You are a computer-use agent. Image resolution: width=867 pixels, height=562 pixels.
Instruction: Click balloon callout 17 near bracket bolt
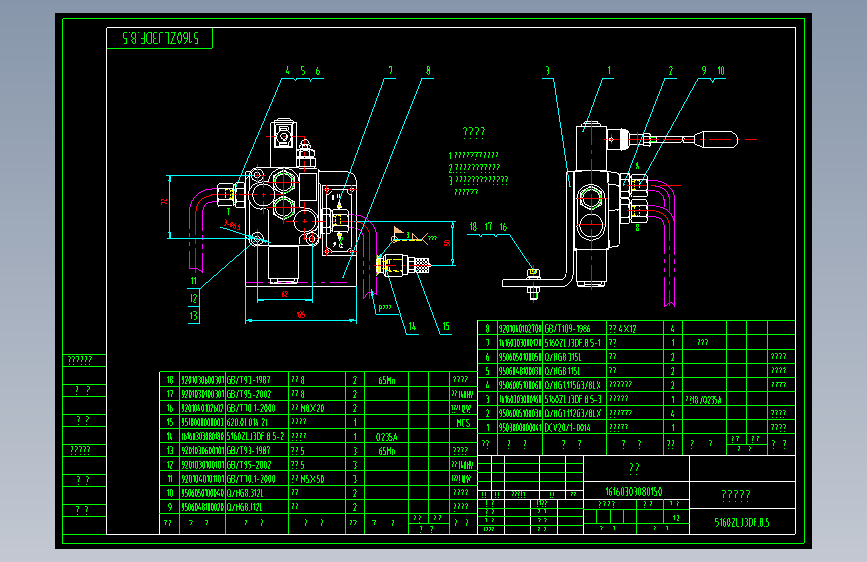[x=488, y=227]
